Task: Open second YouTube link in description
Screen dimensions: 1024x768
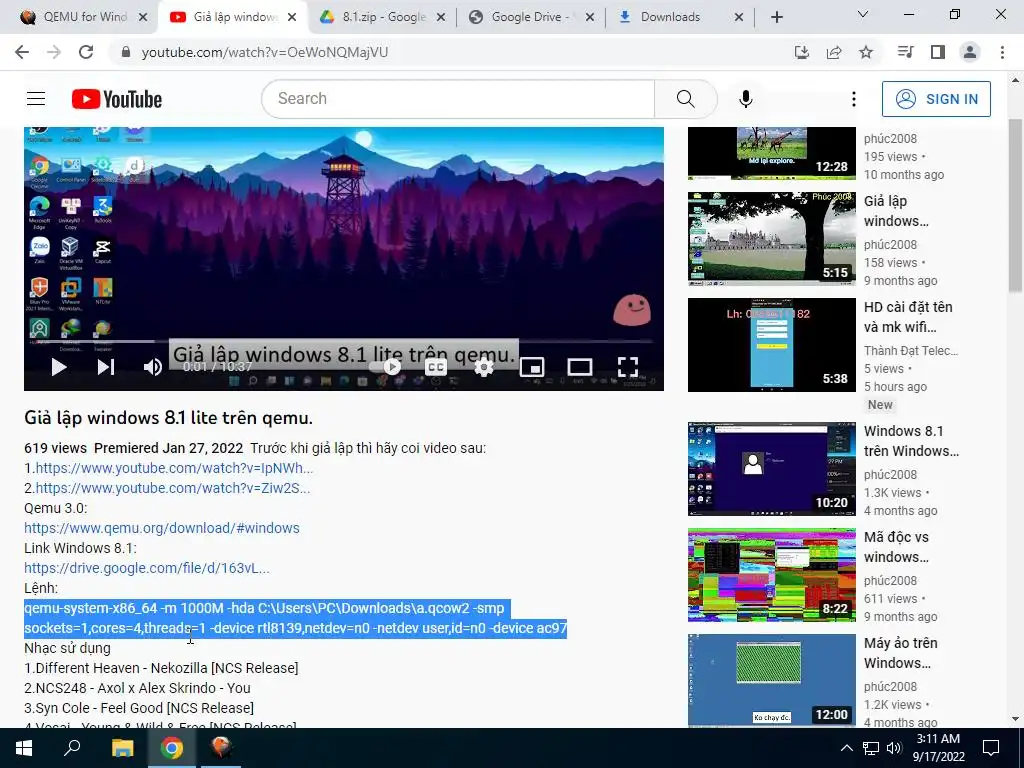Action: [172, 488]
